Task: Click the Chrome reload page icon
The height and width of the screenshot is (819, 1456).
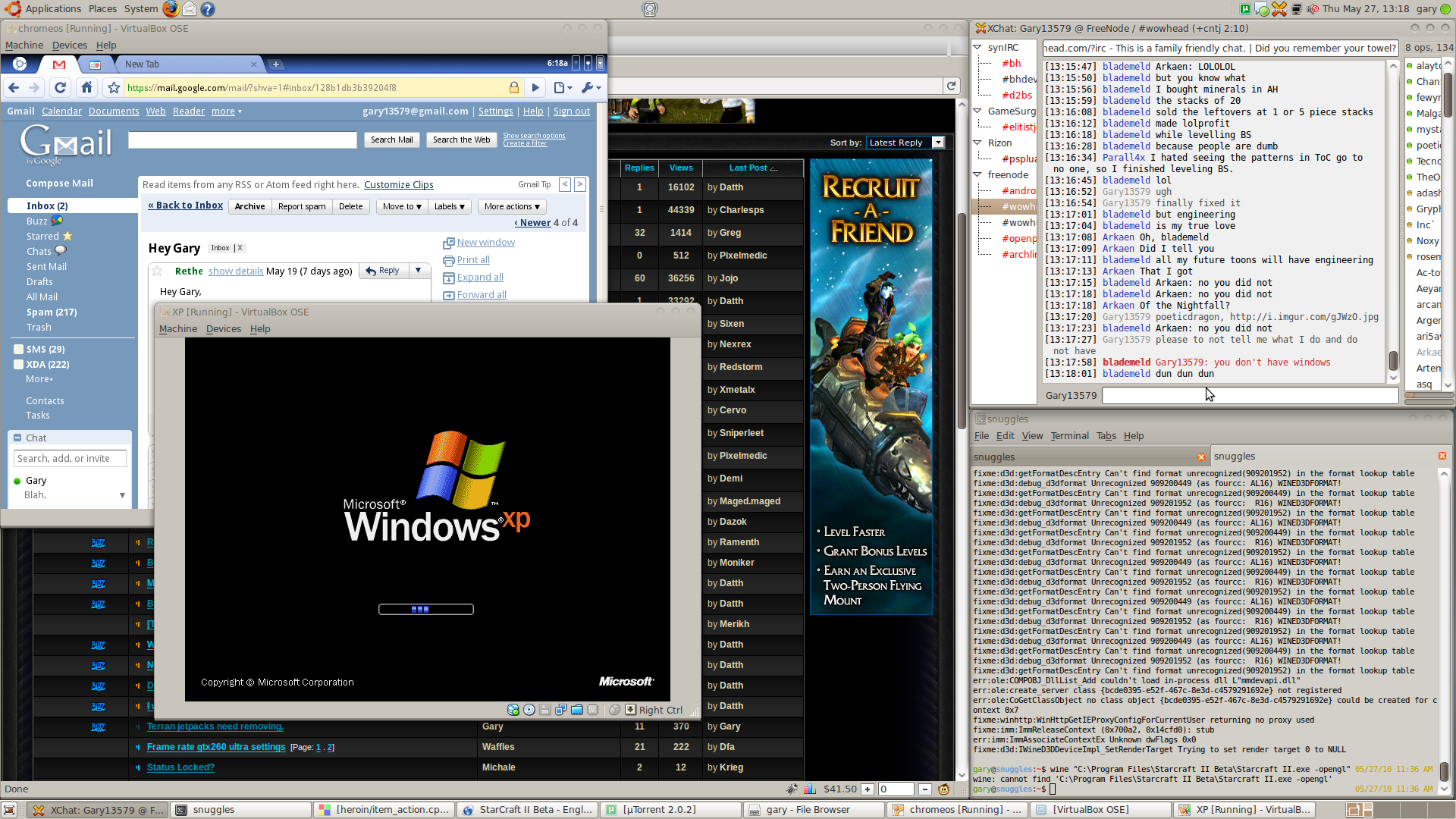Action: click(x=60, y=87)
